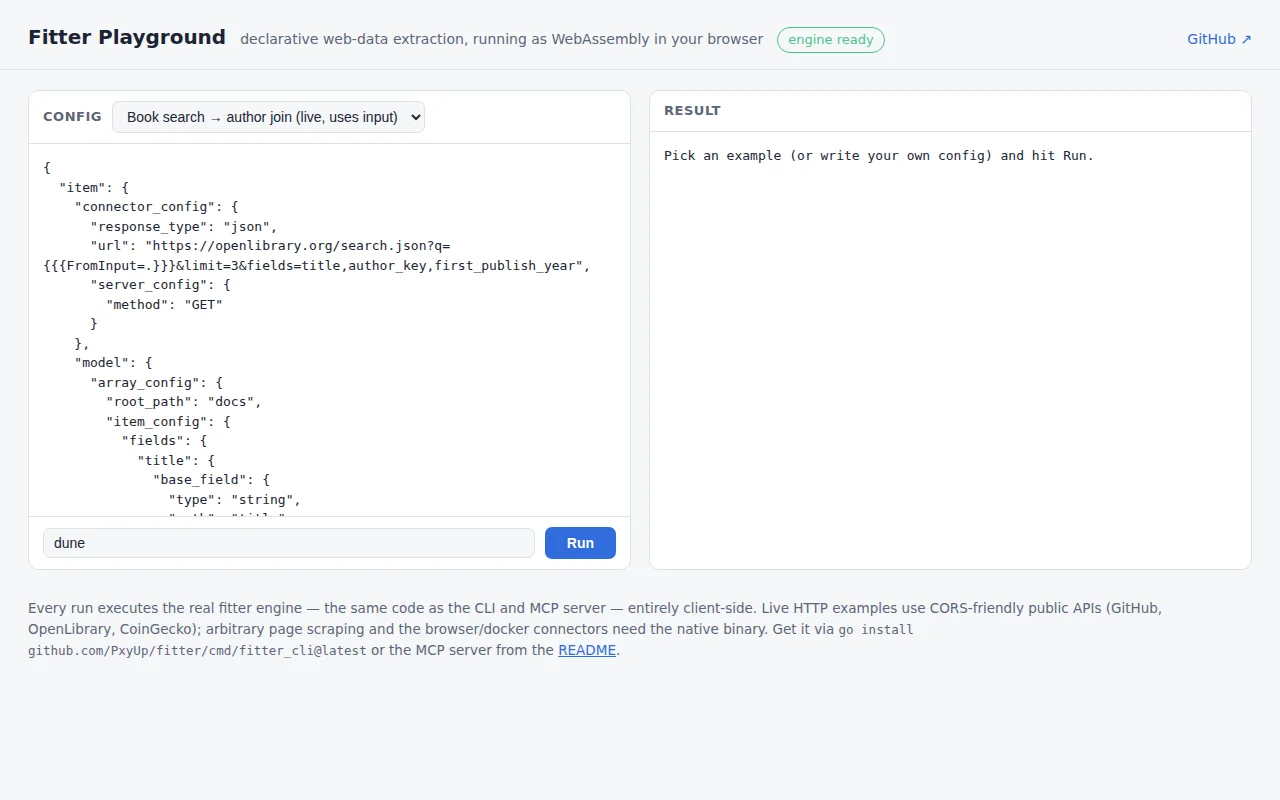Click the "item_config" line in editor
The image size is (1280, 800).
point(168,421)
